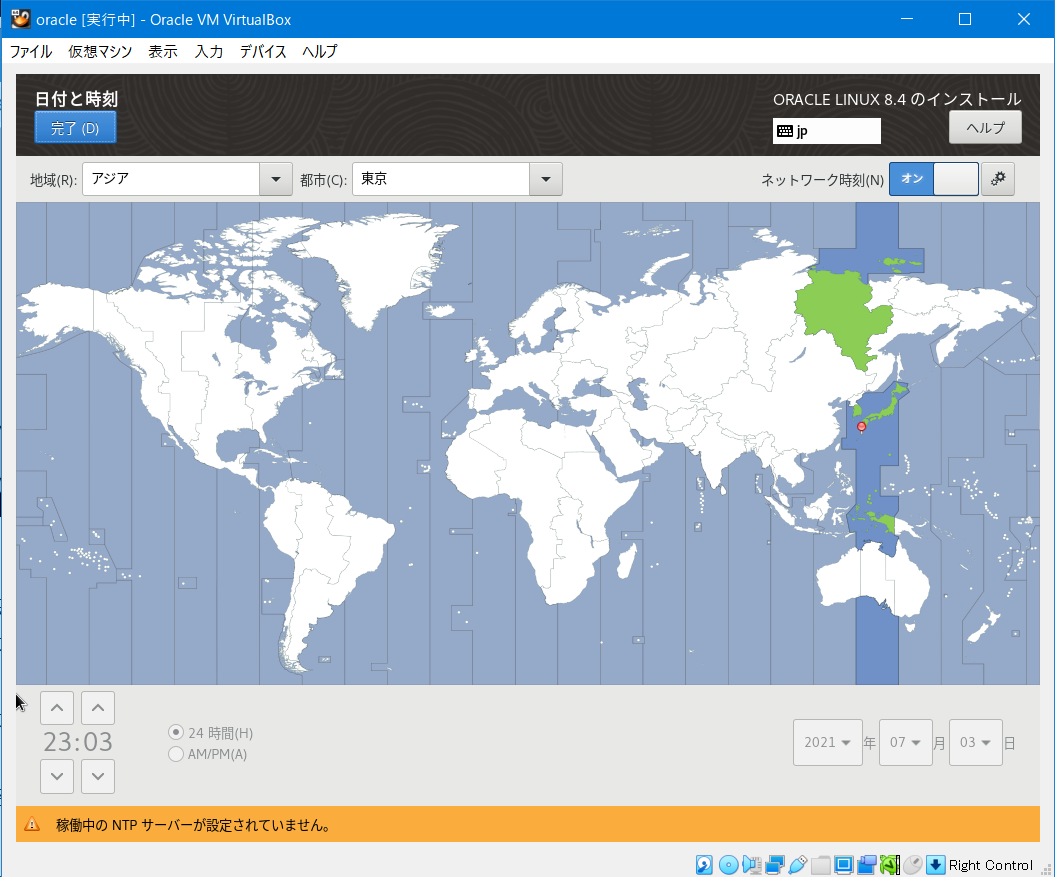This screenshot has height=877, width=1055.
Task: Click the recording status icon
Action: tap(867, 865)
